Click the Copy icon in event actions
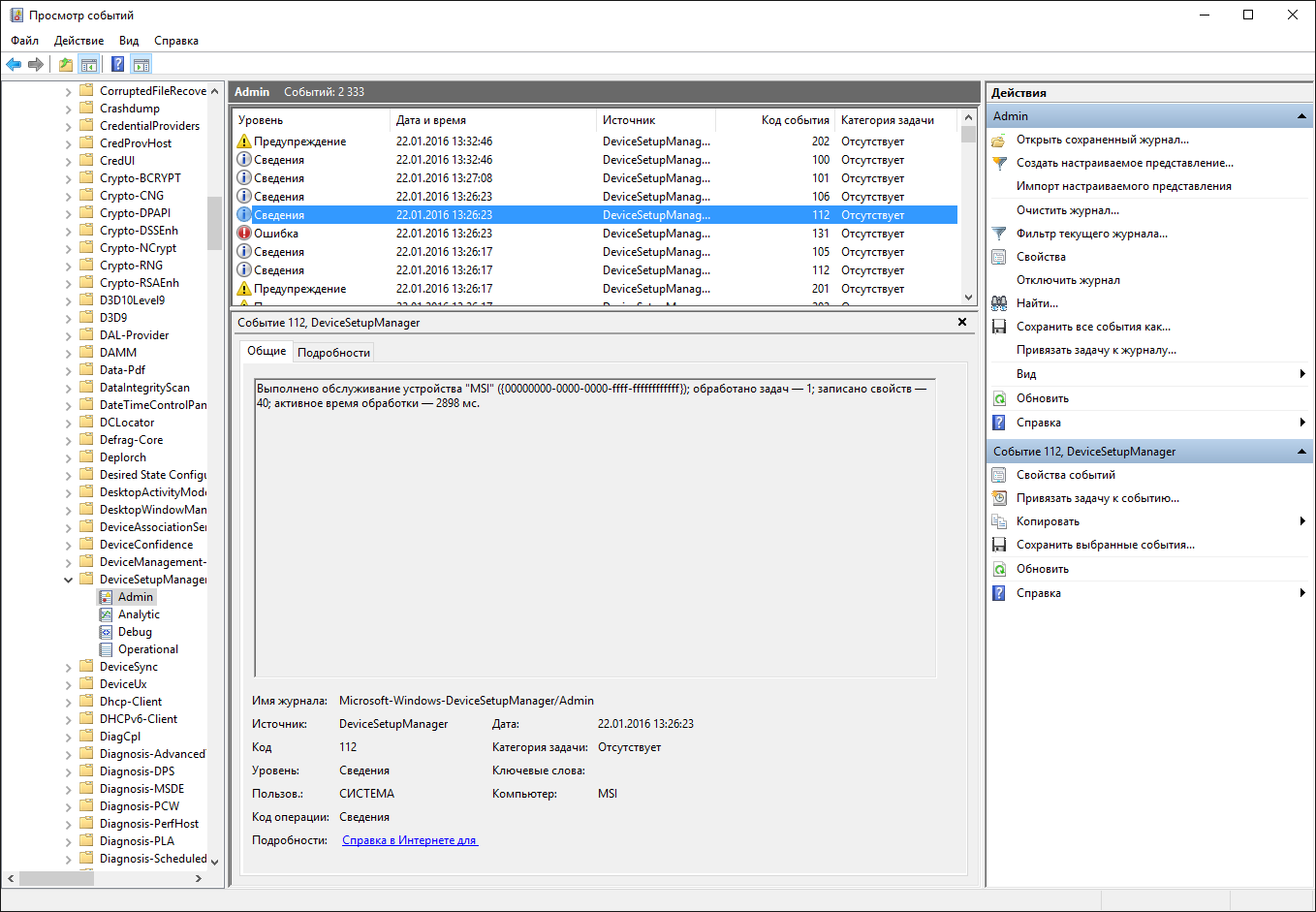 [x=999, y=521]
